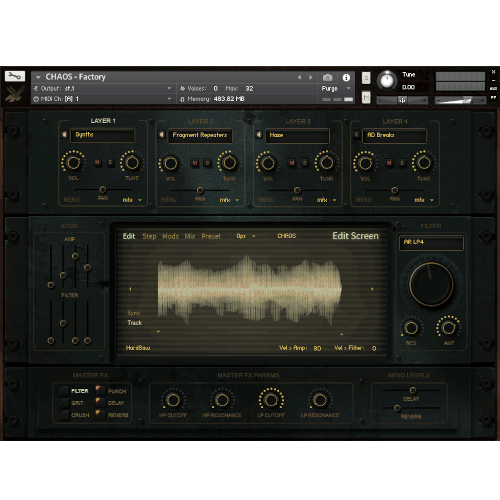Screen dimensions: 500x500
Task: Switch to the Mods tab
Action: (170, 236)
